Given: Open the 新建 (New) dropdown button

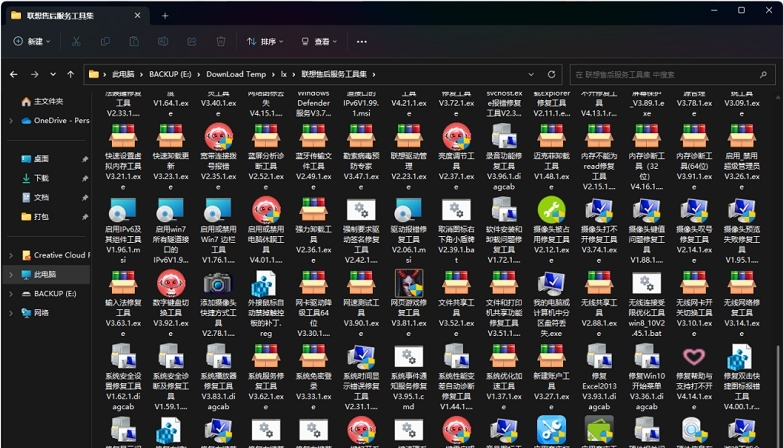Looking at the screenshot, I should tap(33, 42).
